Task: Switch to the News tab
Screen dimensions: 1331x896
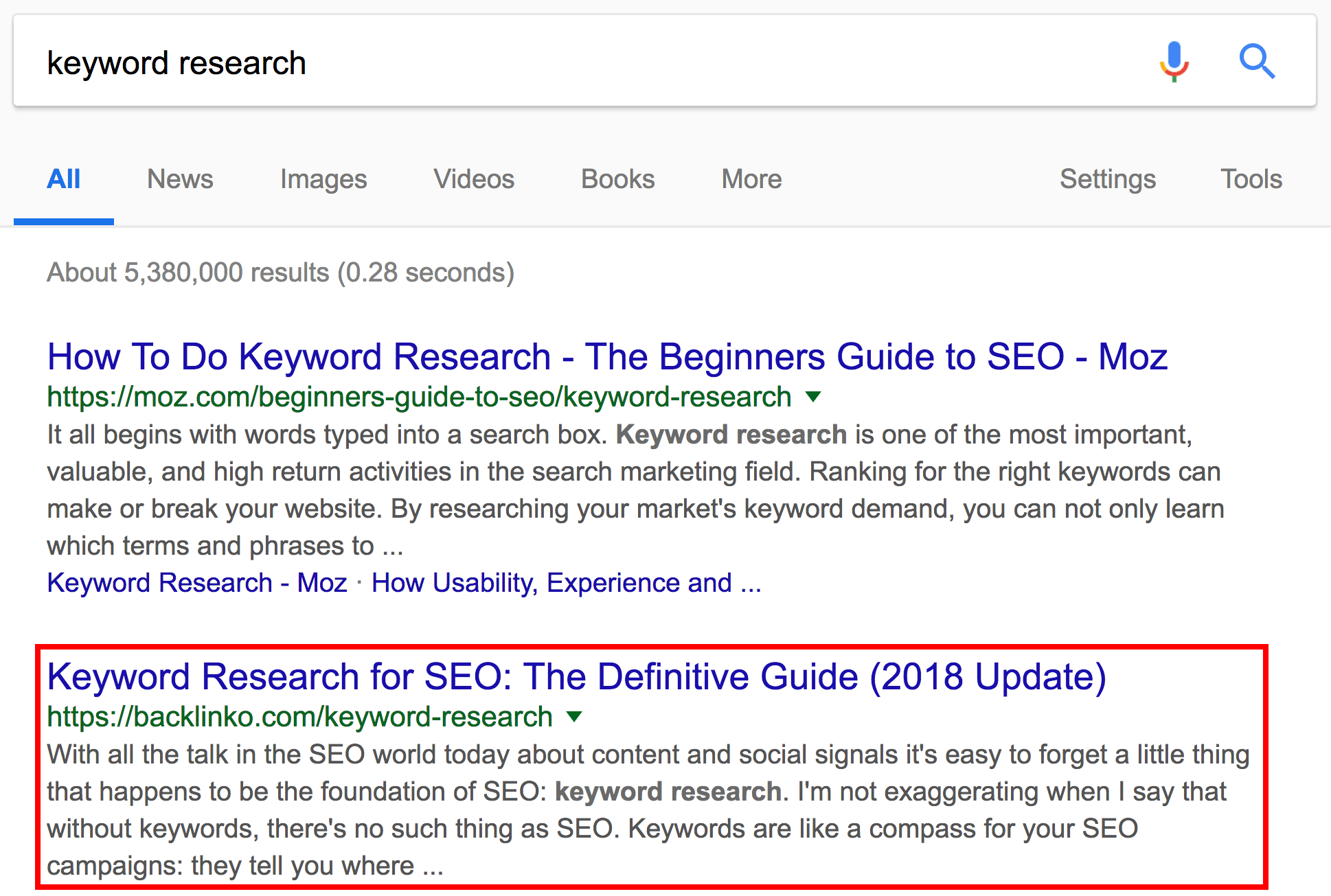Action: pos(180,179)
